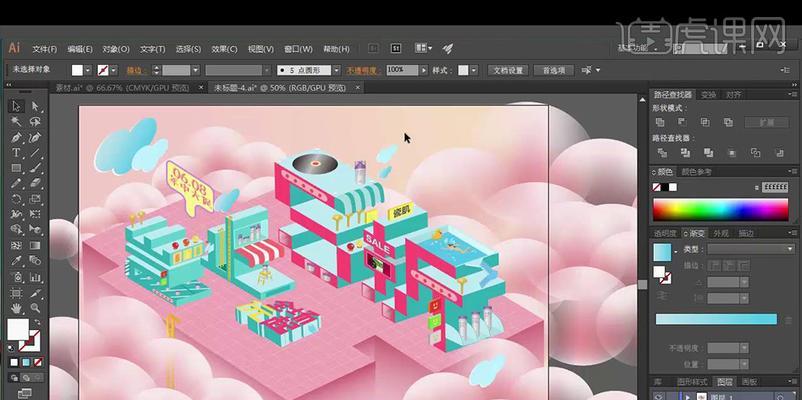802x400 pixels.
Task: Switch to the 描边 panel tab
Action: point(746,233)
